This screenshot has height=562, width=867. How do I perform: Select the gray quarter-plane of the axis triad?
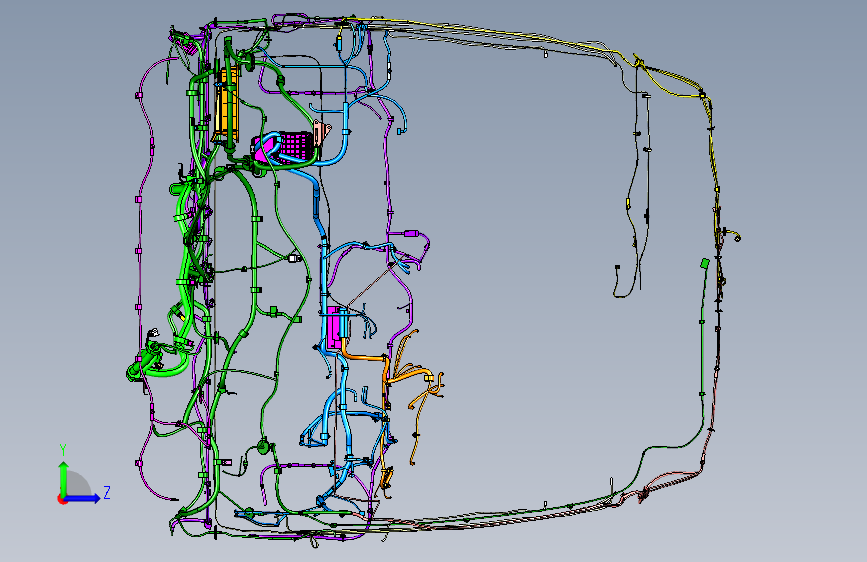(x=78, y=484)
